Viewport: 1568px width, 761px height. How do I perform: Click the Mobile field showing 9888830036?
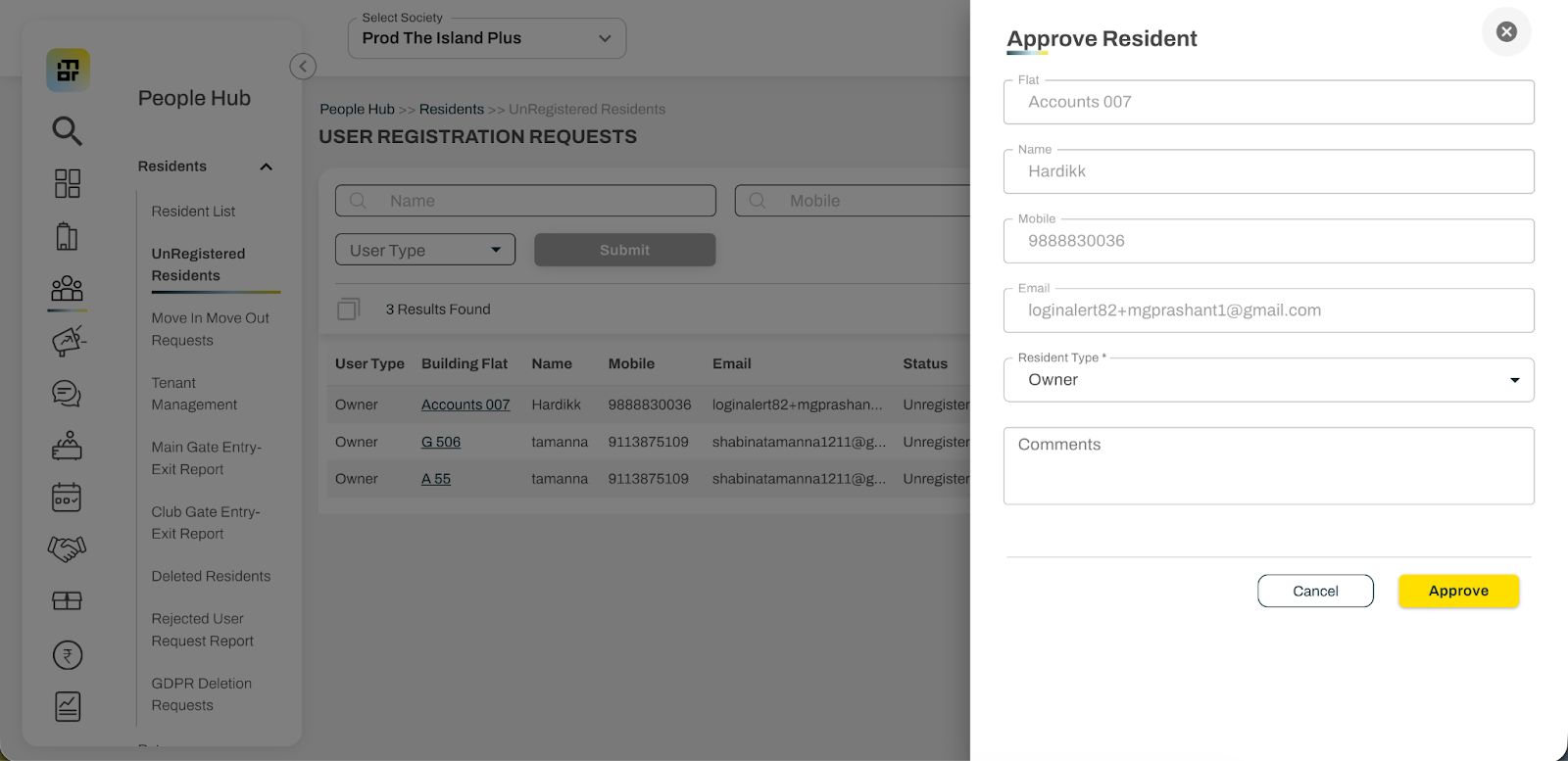(x=1269, y=241)
